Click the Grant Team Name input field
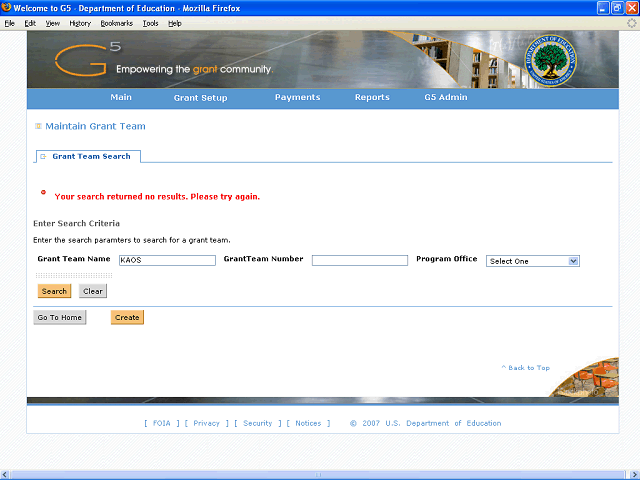The width and height of the screenshot is (640, 480). 167,260
